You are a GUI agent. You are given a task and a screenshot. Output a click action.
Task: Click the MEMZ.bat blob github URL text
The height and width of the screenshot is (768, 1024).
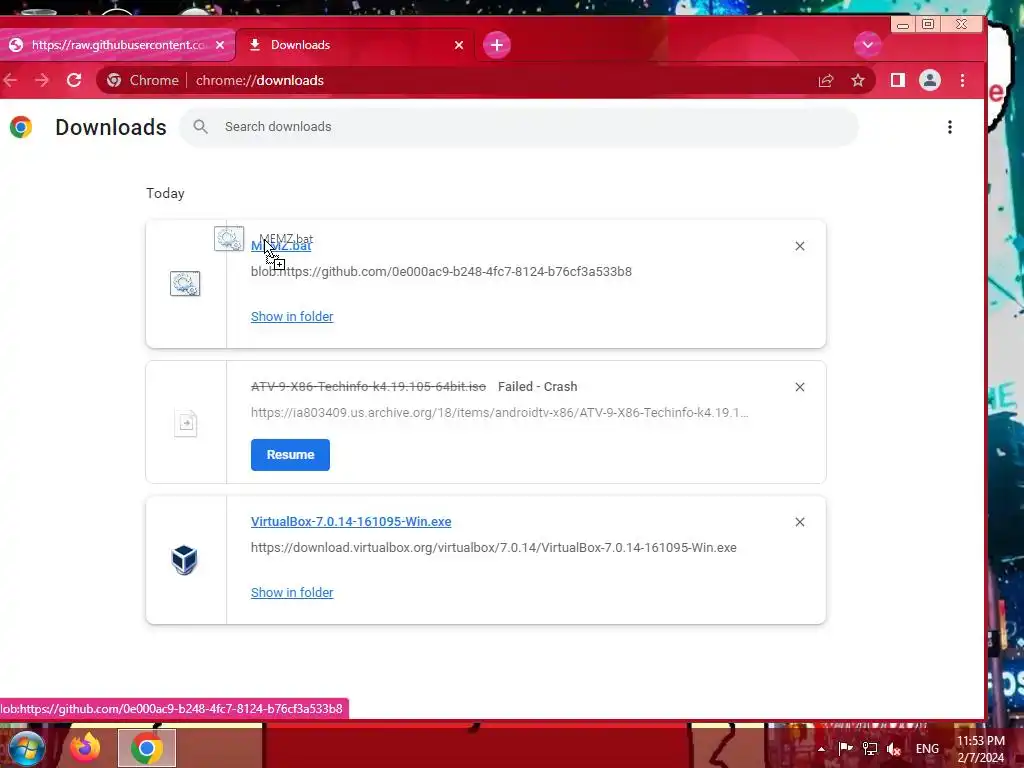pos(441,272)
